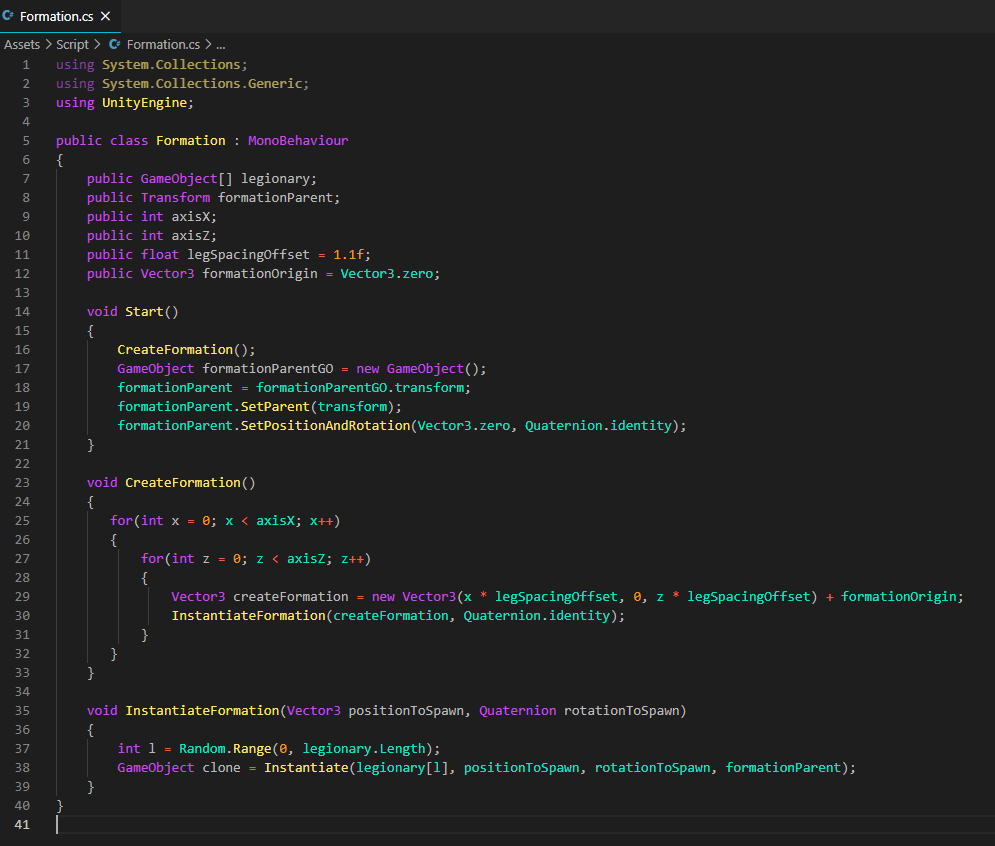
Task: Click the inner 'for' keyword on line 27
Action: (x=152, y=558)
